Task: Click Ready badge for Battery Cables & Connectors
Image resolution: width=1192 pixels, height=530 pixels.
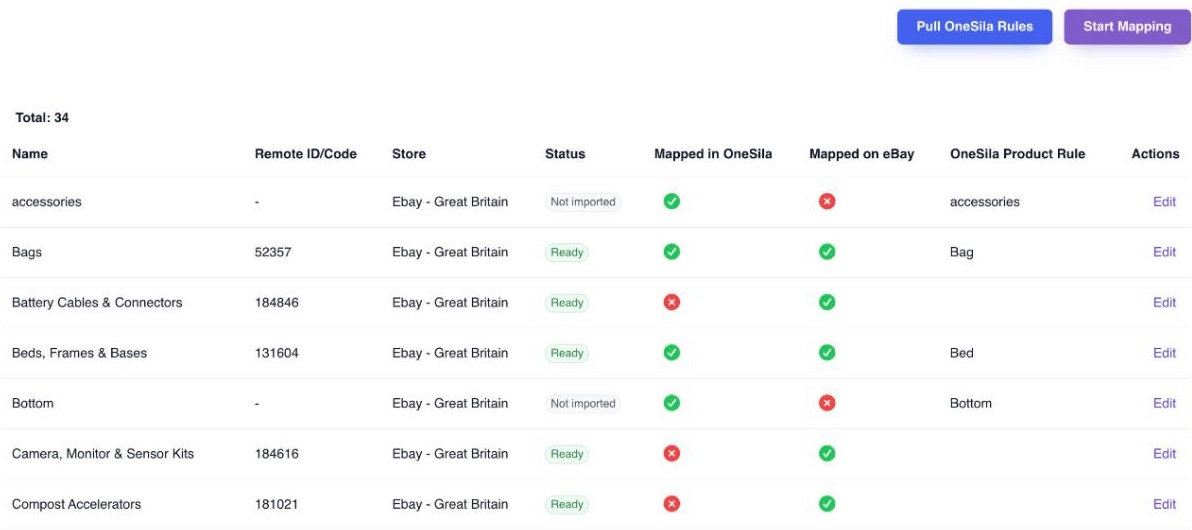Action: [566, 303]
